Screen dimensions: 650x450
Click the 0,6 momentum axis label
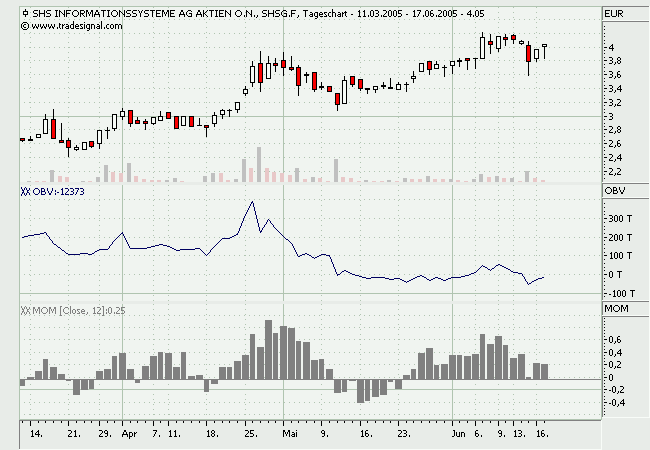615,339
